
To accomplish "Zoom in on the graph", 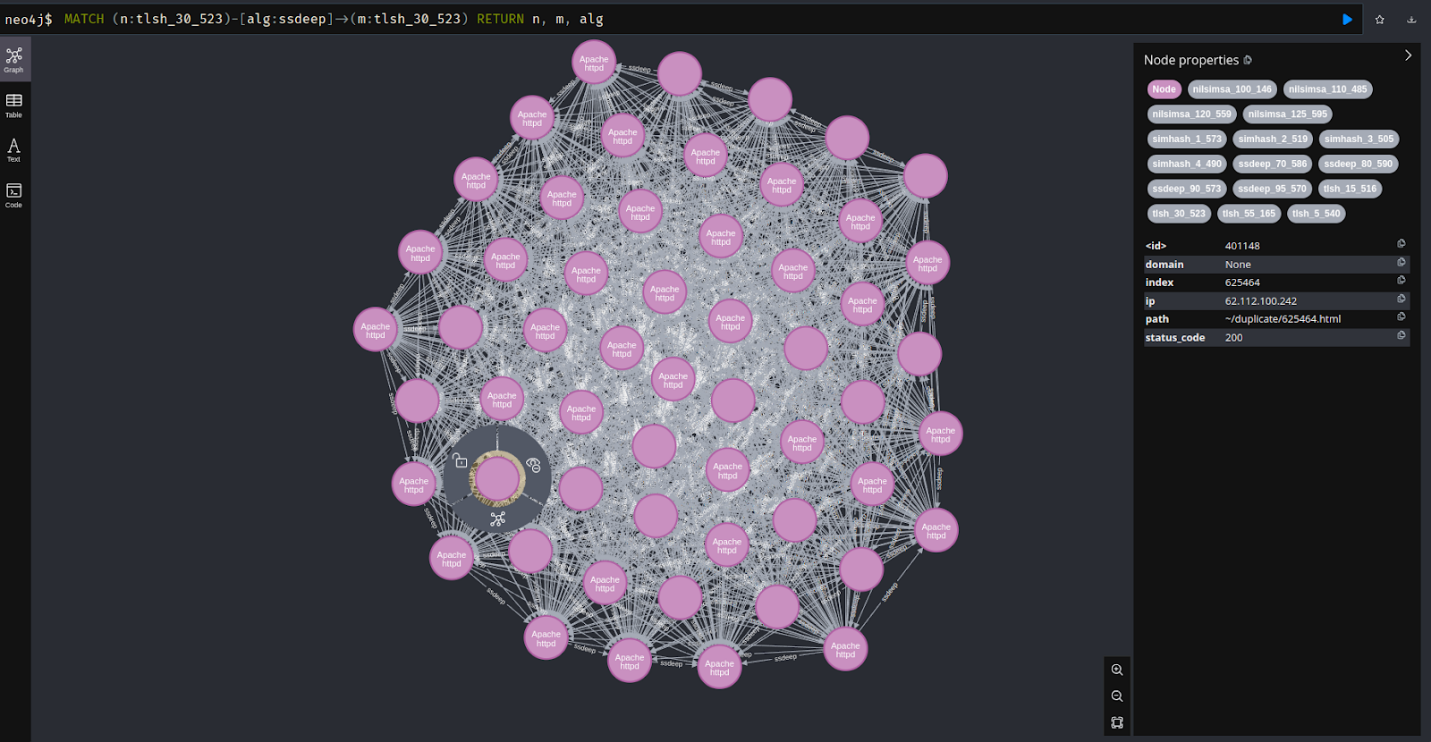I will coord(1117,670).
